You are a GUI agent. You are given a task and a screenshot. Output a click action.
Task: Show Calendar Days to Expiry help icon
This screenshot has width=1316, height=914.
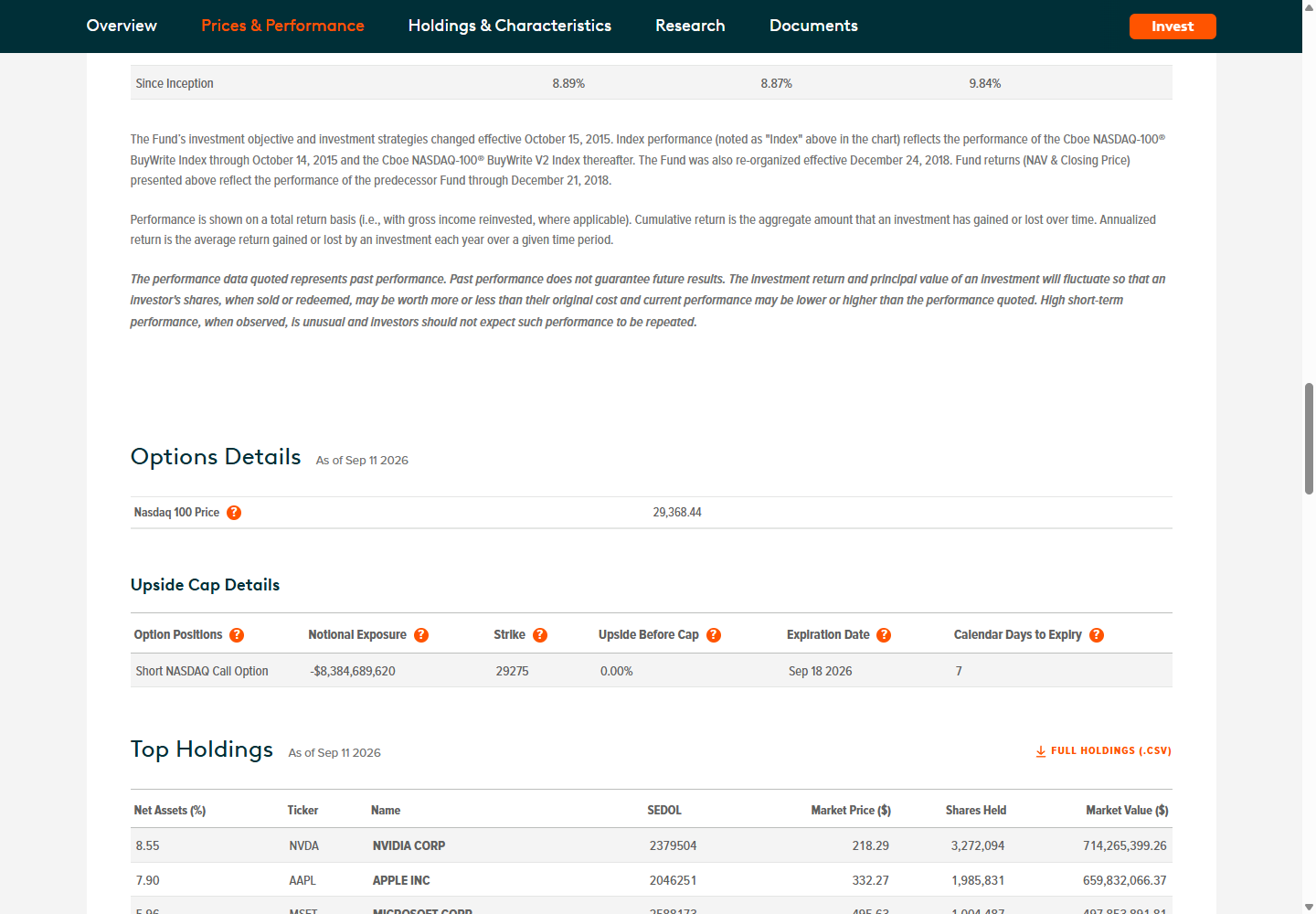pos(1097,635)
